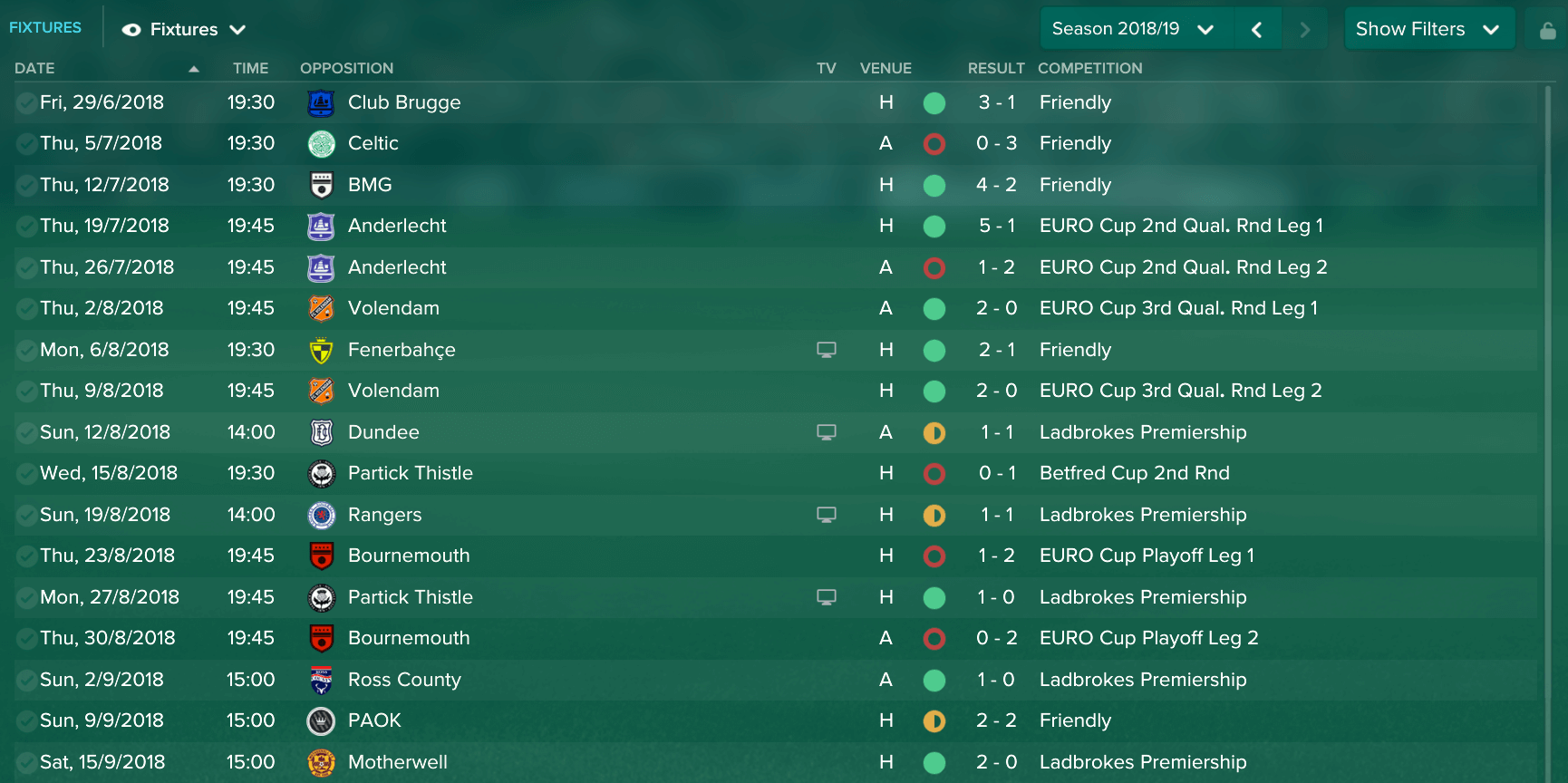Go to the previous season arrow
This screenshot has height=783, width=1568.
pos(1256,30)
